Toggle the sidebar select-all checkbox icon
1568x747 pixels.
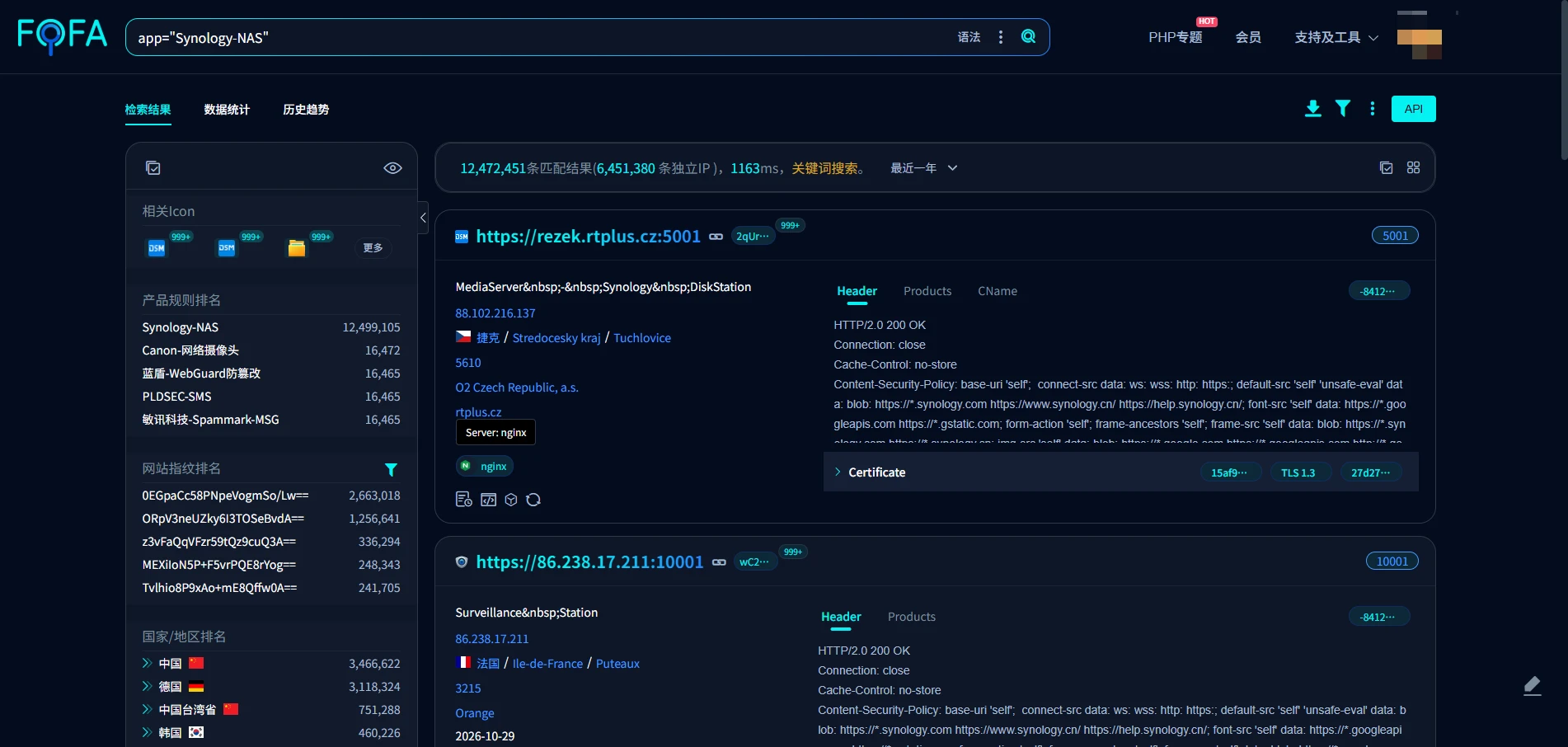153,168
